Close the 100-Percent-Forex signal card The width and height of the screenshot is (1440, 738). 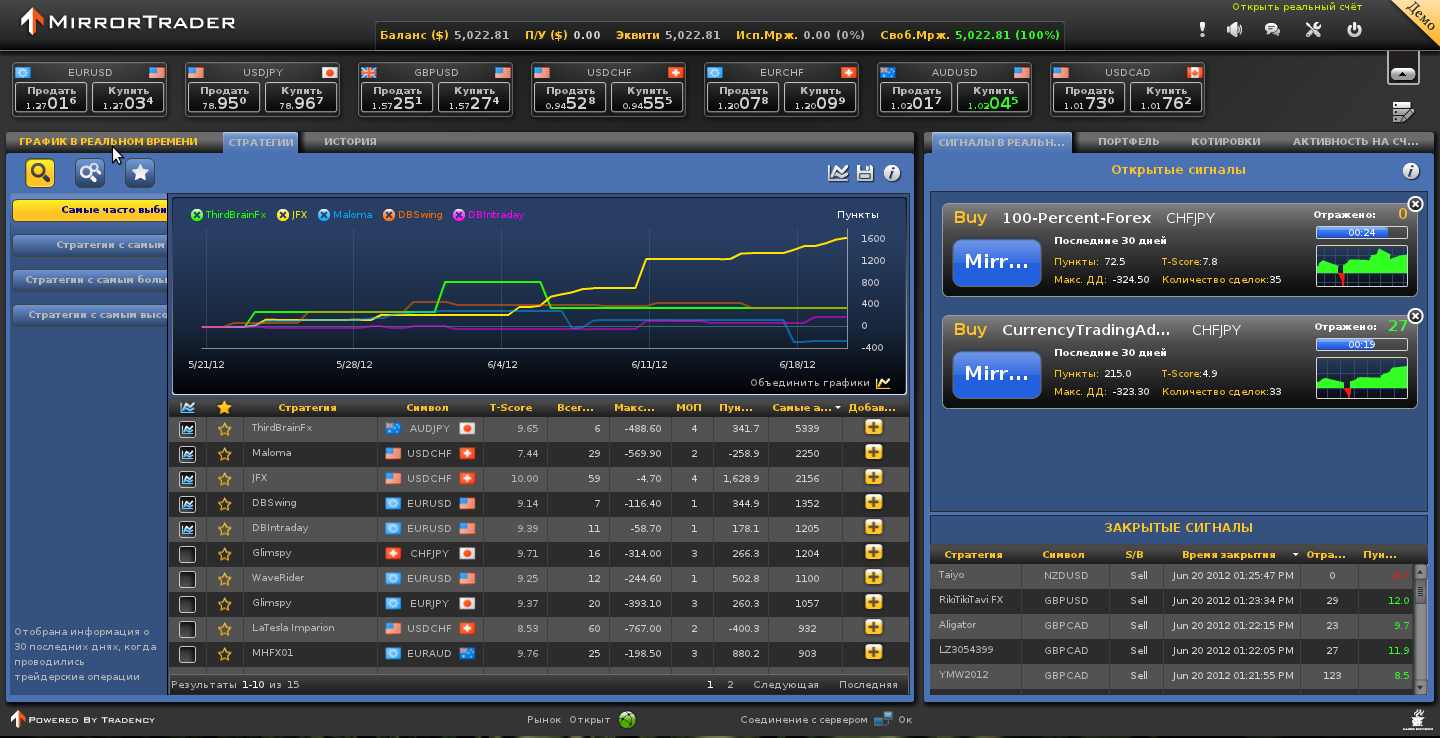point(1415,204)
